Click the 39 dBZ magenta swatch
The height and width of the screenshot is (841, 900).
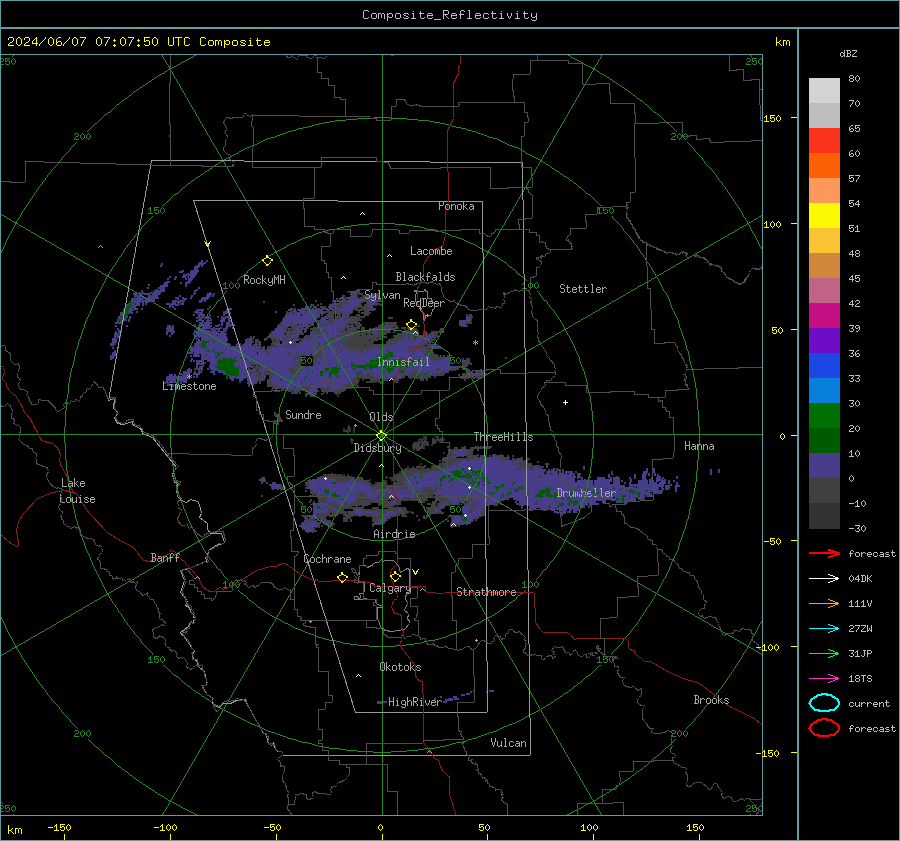(x=824, y=315)
